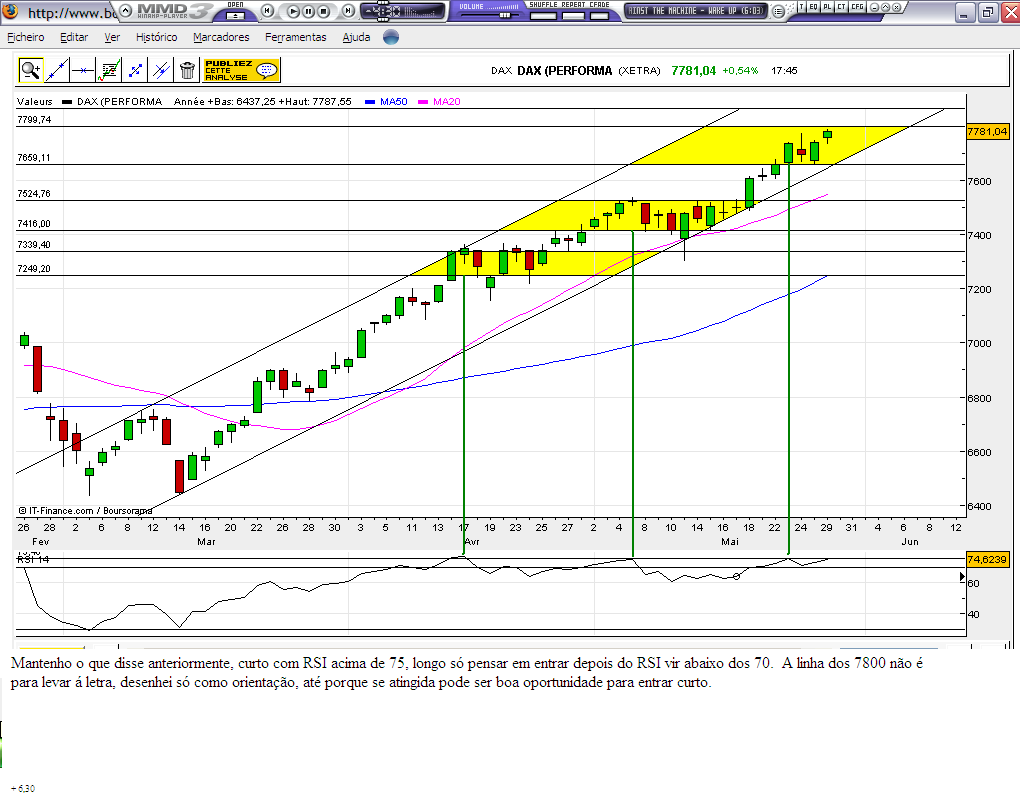Click the MA20 magenta legend swatch

(423, 101)
